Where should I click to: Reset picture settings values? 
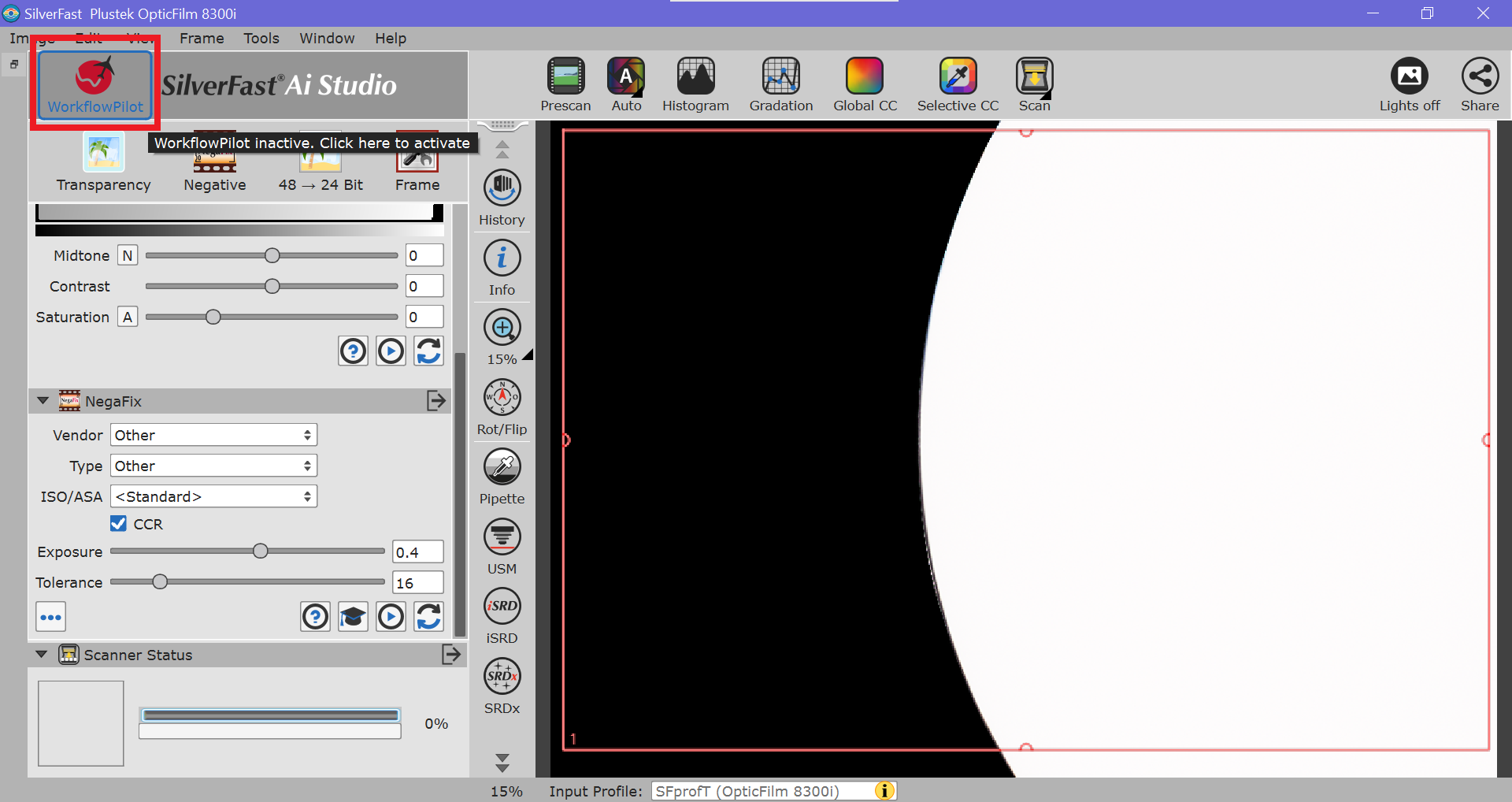point(428,351)
